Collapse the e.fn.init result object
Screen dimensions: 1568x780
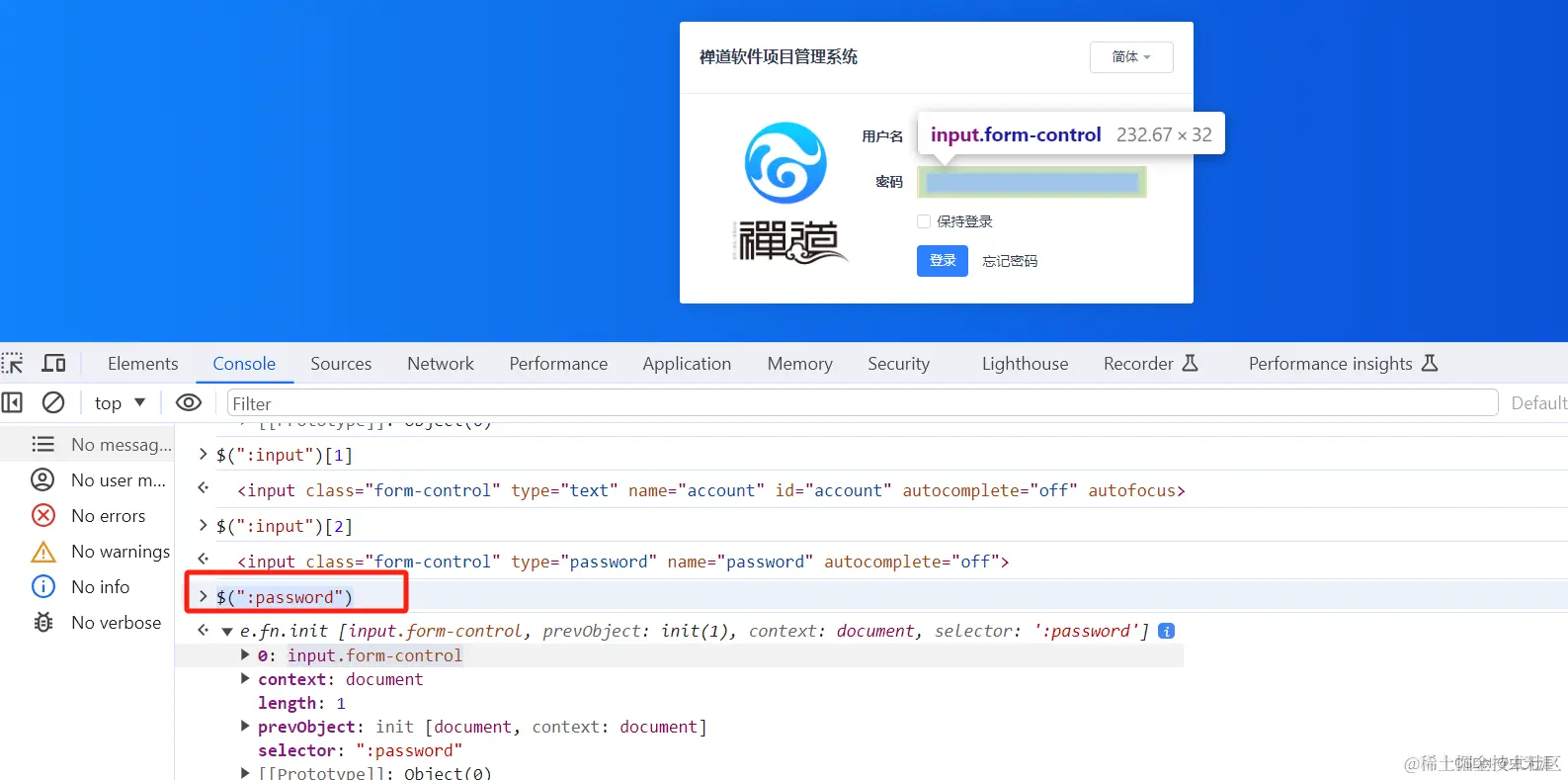(227, 631)
